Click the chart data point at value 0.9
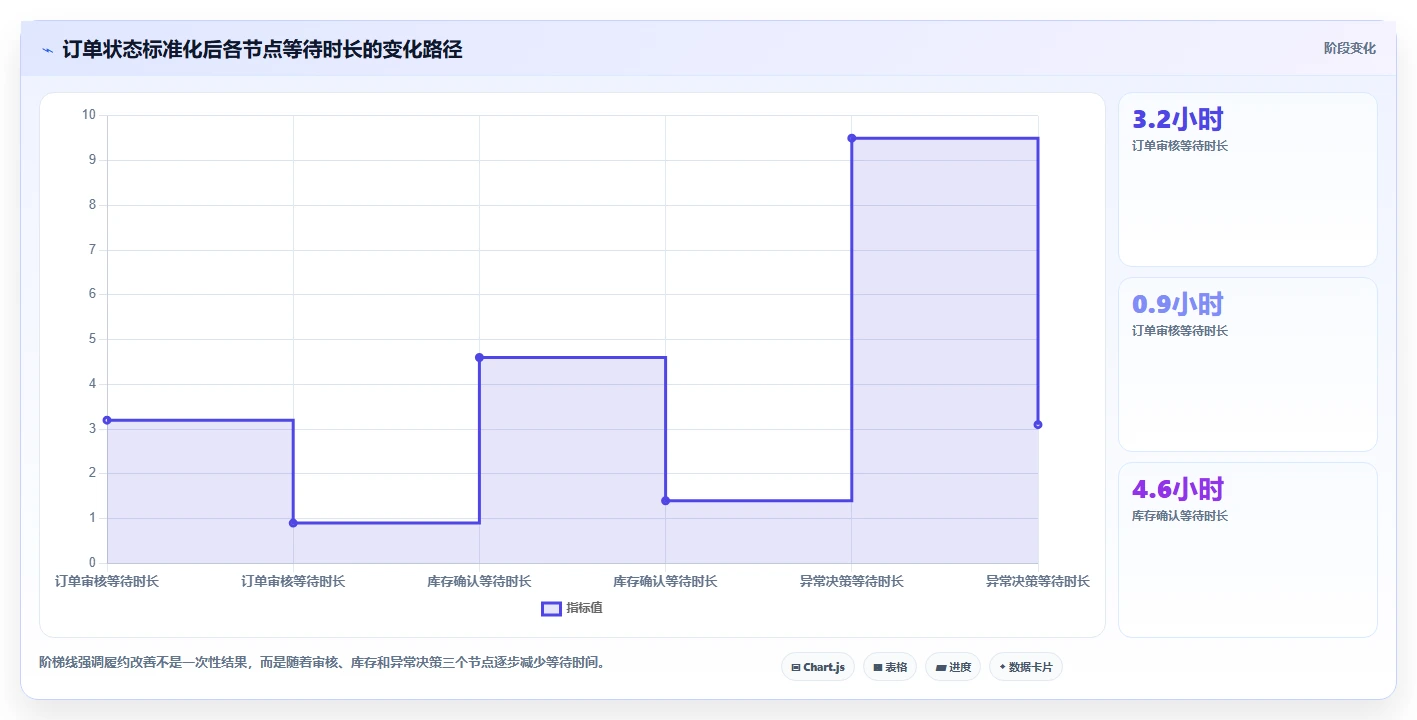Viewport: 1417px width, 720px height. point(293,523)
